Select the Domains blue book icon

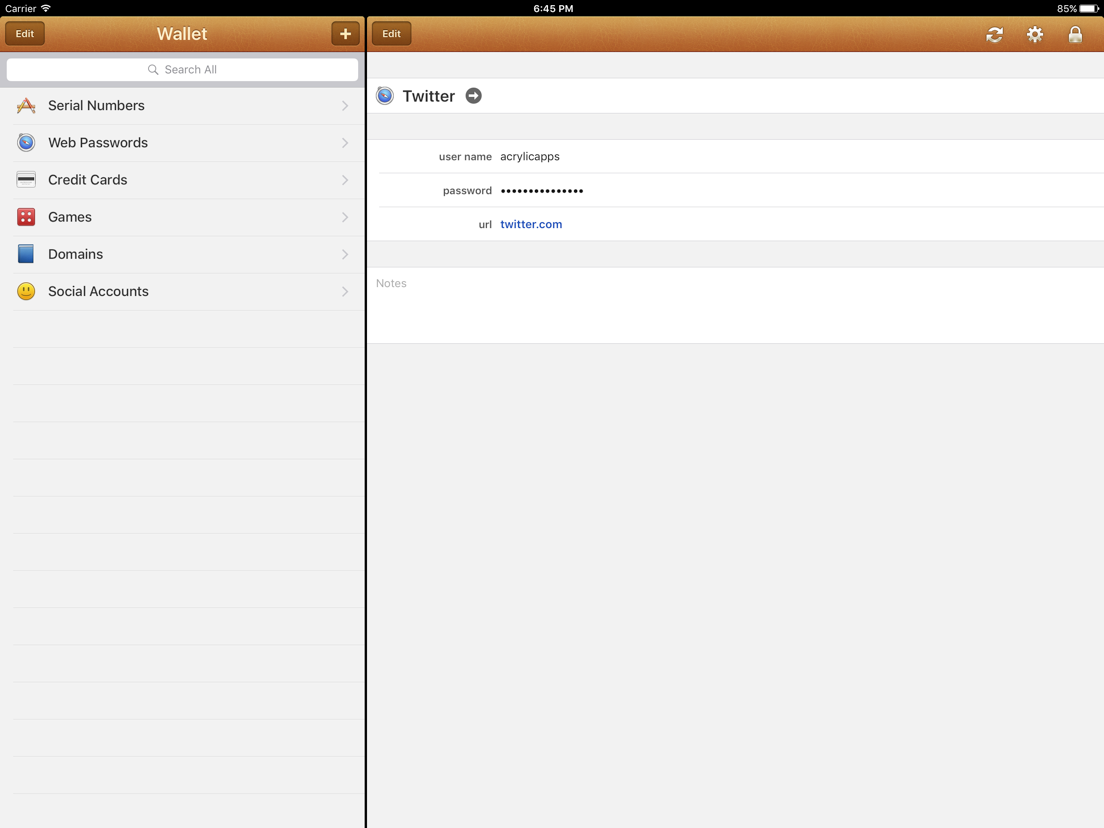coord(26,254)
